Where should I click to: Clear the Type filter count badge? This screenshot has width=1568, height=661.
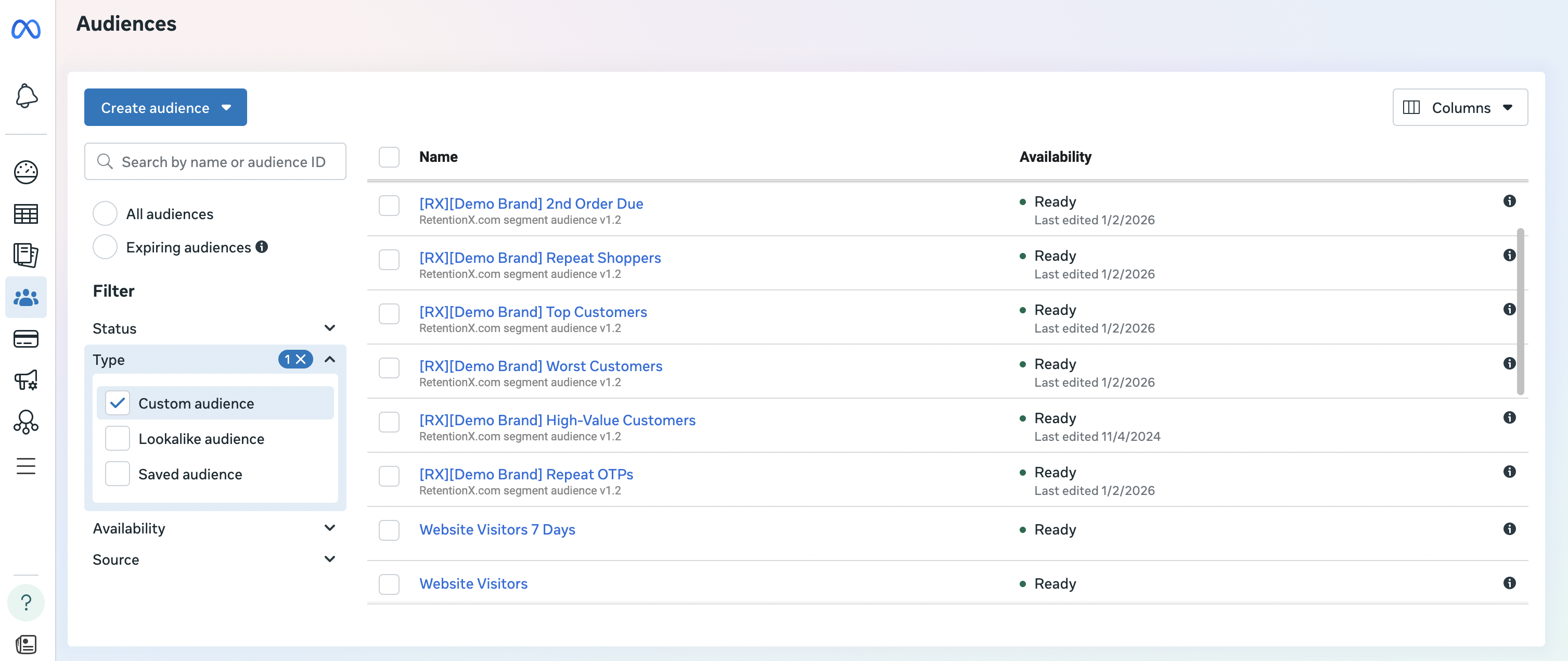click(x=301, y=360)
